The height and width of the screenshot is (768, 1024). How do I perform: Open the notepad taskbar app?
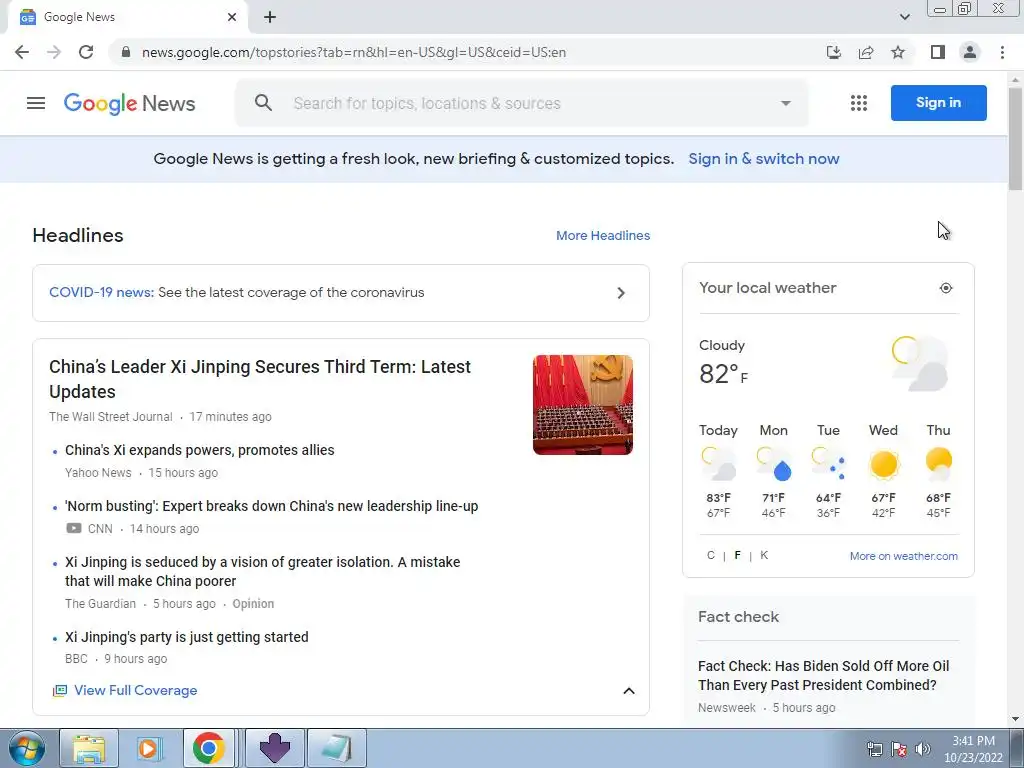click(336, 748)
